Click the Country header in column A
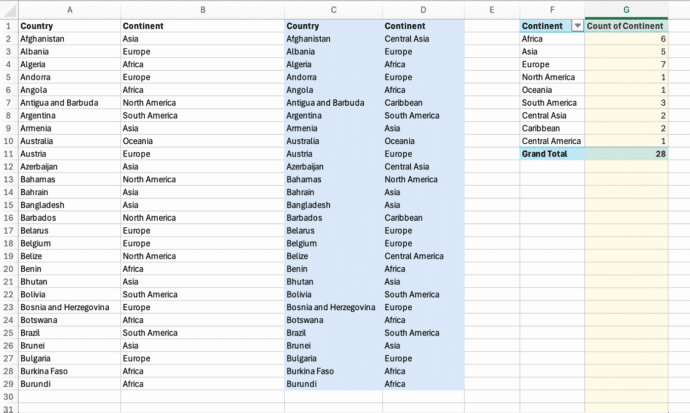690x413 pixels. coord(38,25)
